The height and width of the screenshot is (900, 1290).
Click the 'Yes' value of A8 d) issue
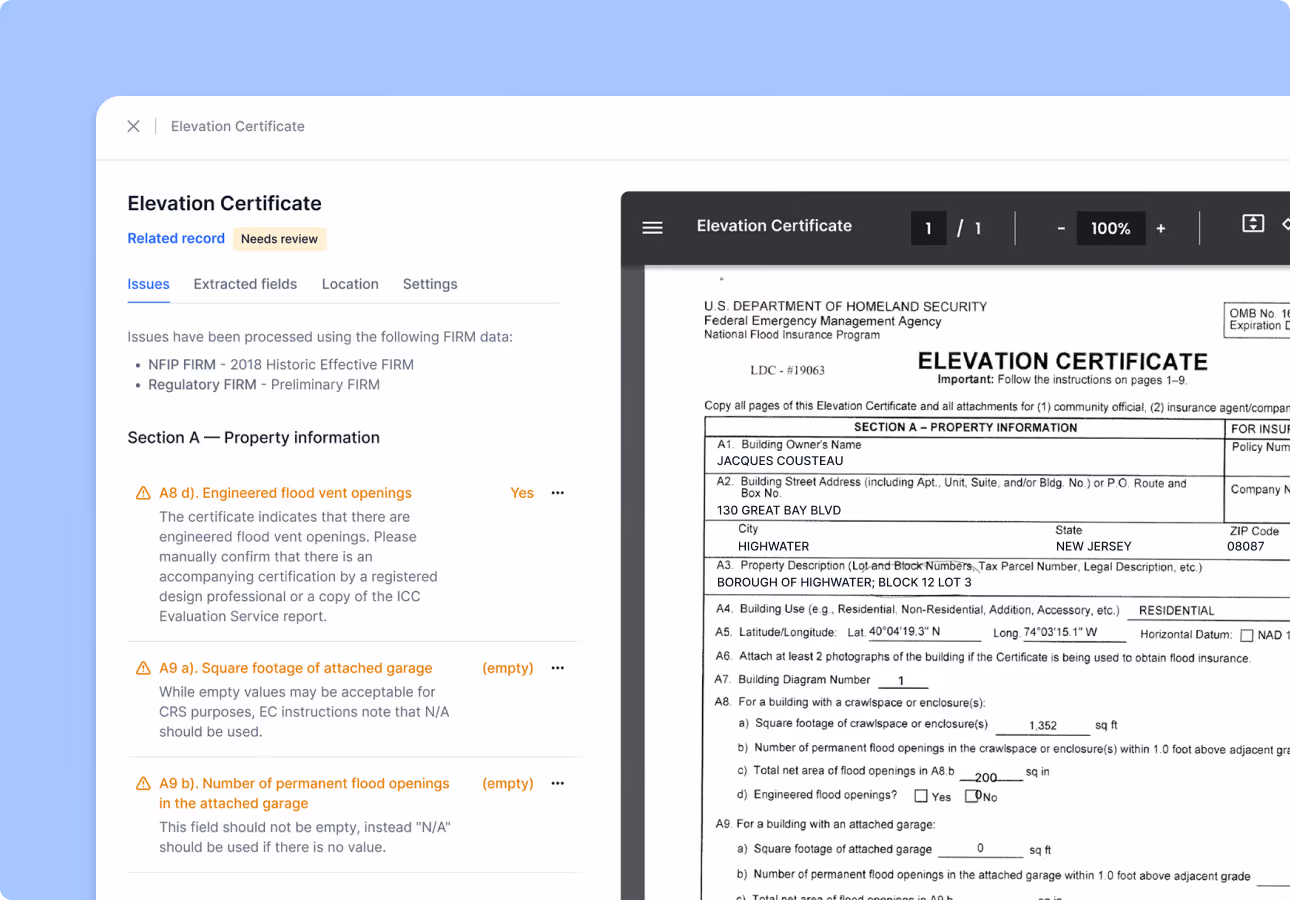click(x=522, y=493)
